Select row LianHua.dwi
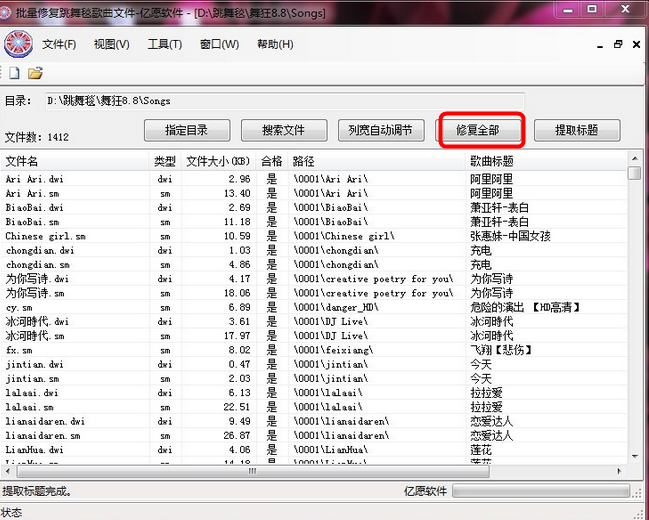This screenshot has width=649, height=520. click(314, 450)
